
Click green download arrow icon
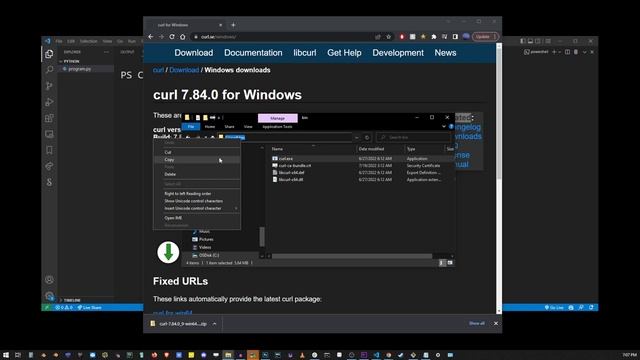pos(168,252)
